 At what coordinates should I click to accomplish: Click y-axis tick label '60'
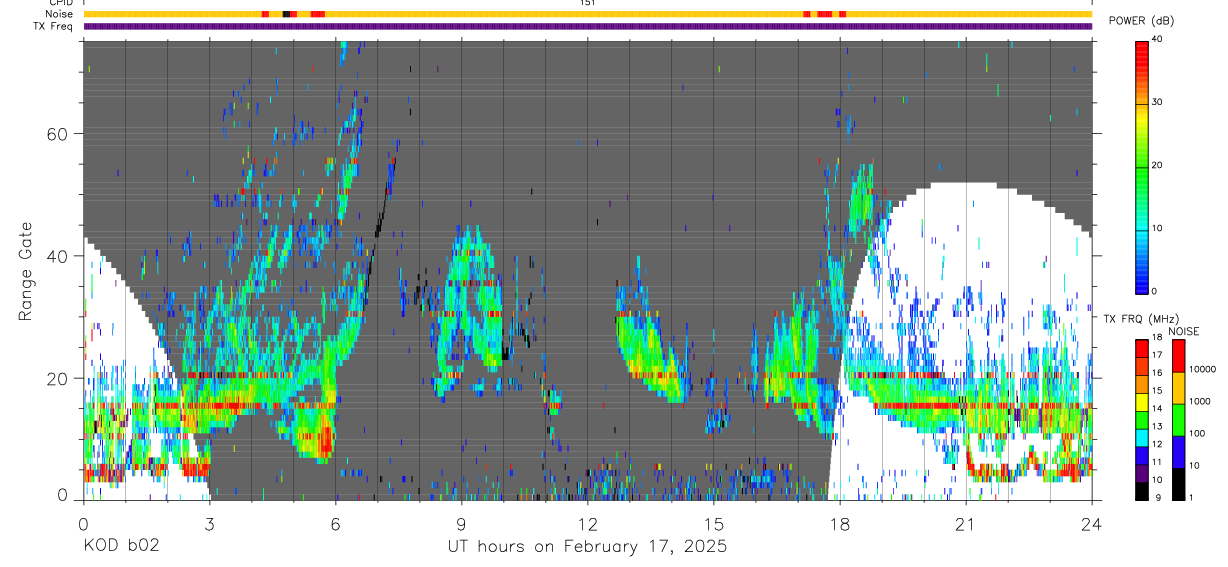coord(58,134)
